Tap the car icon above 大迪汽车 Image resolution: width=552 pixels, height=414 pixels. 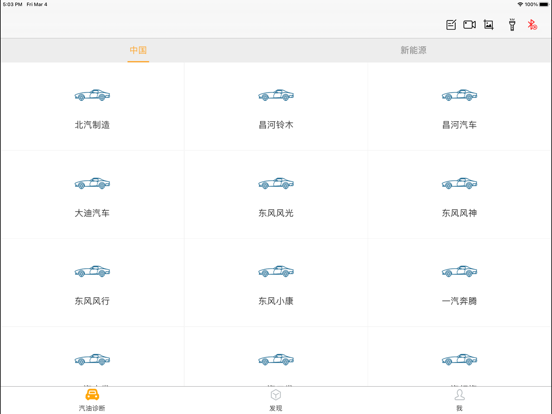pyautogui.click(x=92, y=183)
